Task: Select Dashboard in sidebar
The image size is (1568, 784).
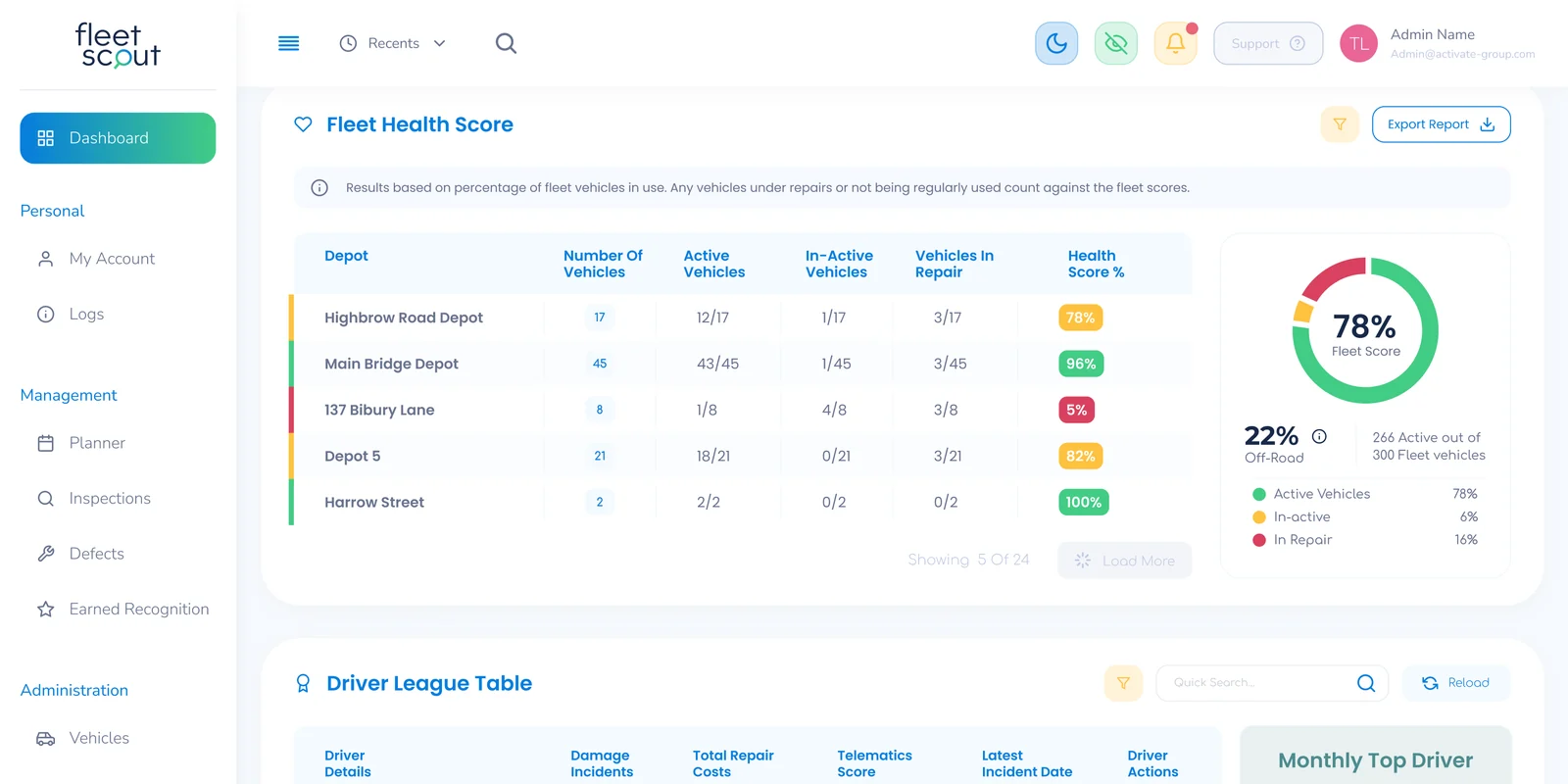Action: [x=118, y=138]
